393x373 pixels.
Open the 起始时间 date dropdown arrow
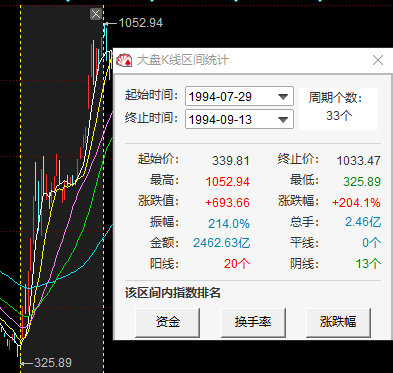tap(283, 97)
